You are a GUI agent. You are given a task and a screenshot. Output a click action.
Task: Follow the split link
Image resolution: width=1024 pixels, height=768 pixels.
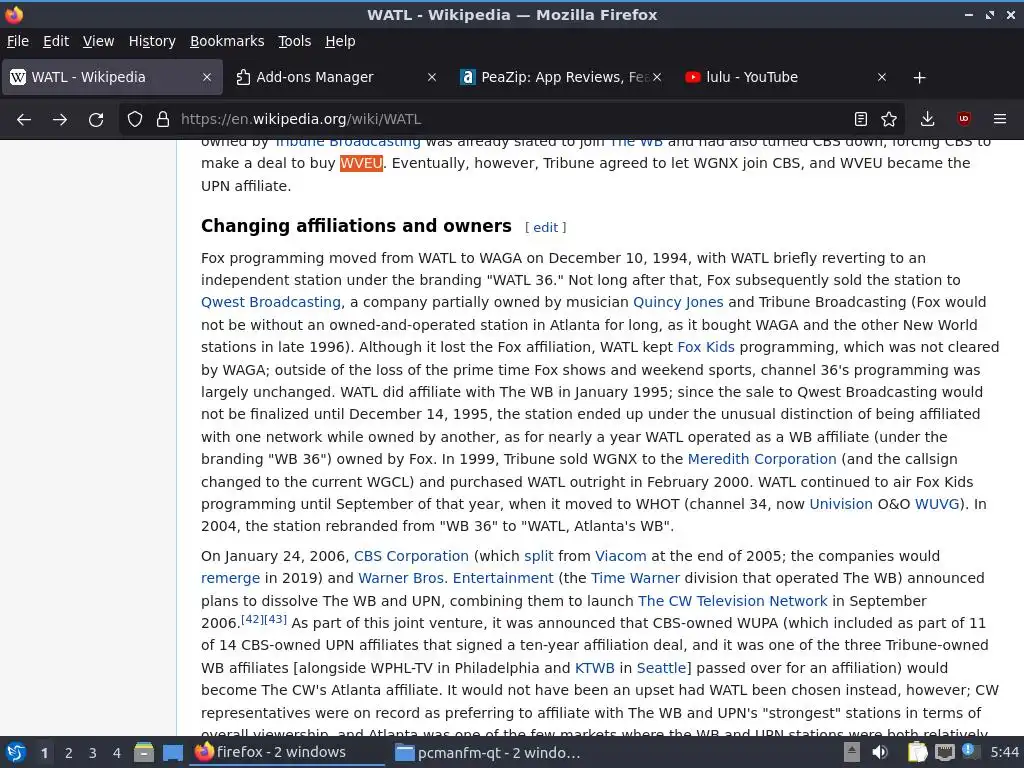click(539, 556)
